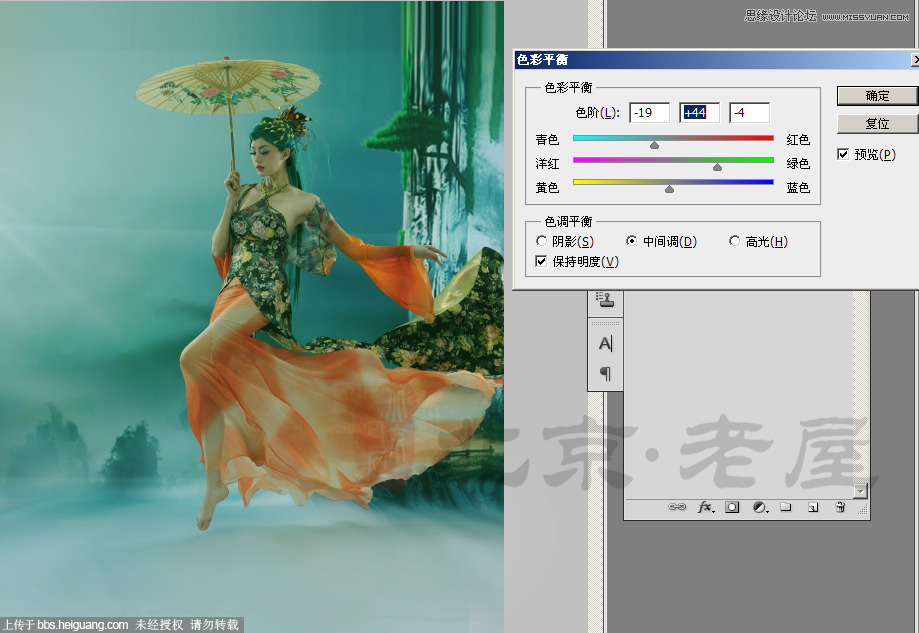Create a new layer

813,508
